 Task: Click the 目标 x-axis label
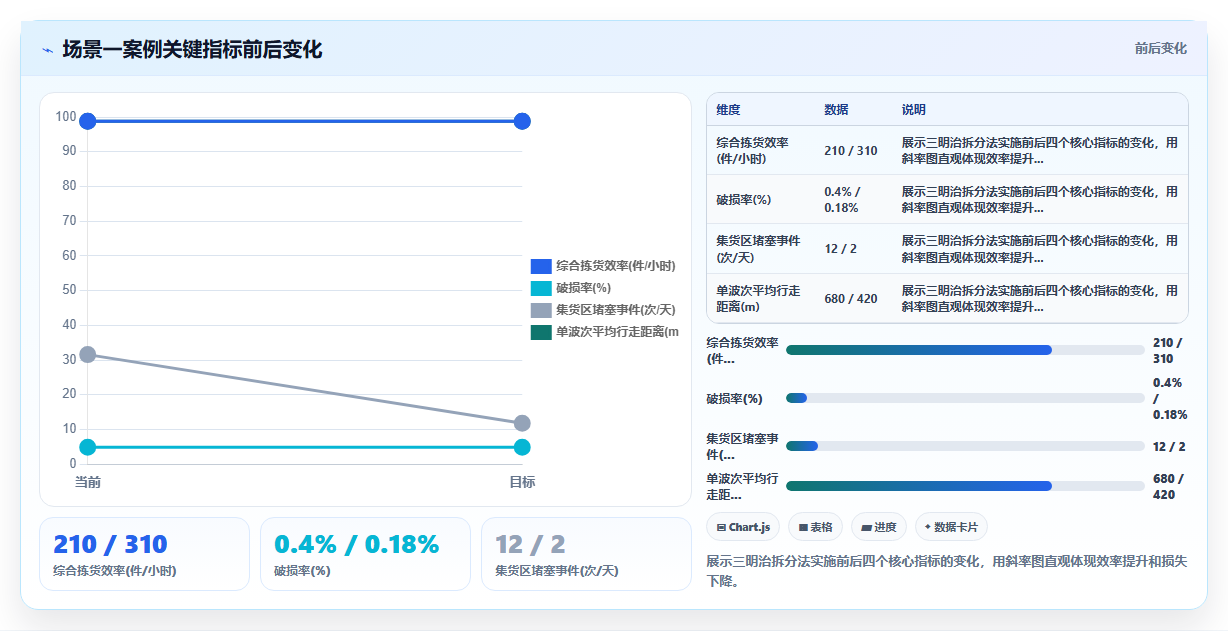522,482
